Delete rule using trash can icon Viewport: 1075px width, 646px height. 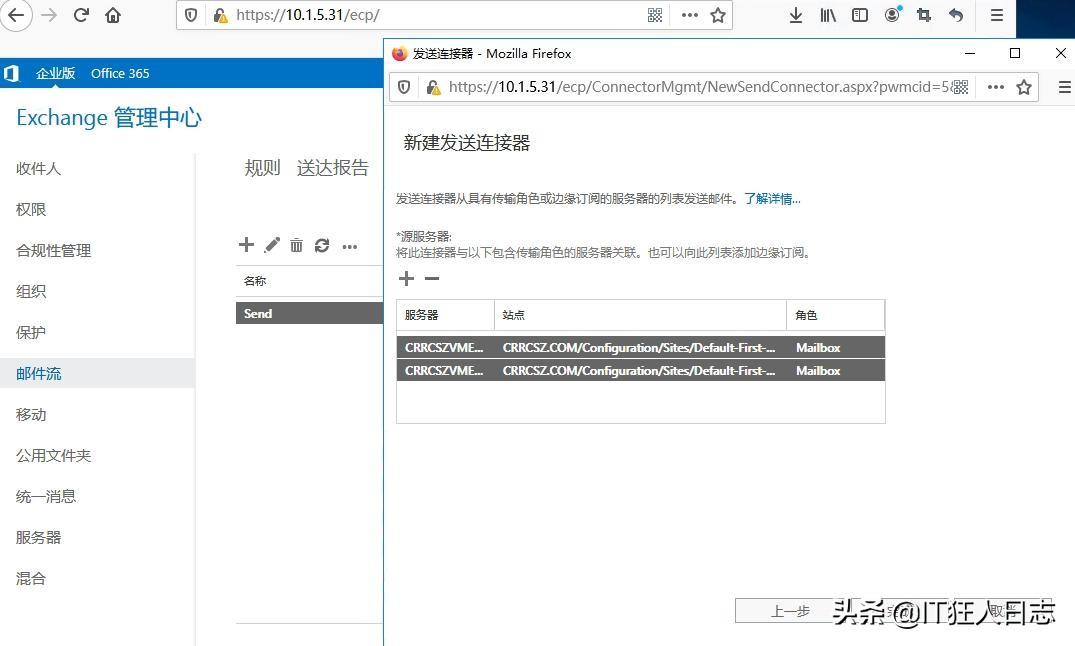click(x=296, y=244)
